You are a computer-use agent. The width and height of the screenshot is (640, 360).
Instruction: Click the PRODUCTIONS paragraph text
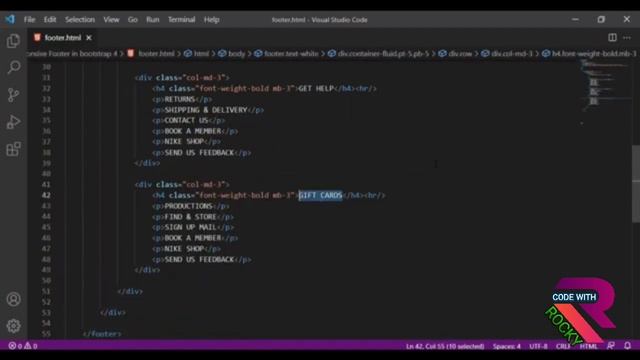(188, 206)
